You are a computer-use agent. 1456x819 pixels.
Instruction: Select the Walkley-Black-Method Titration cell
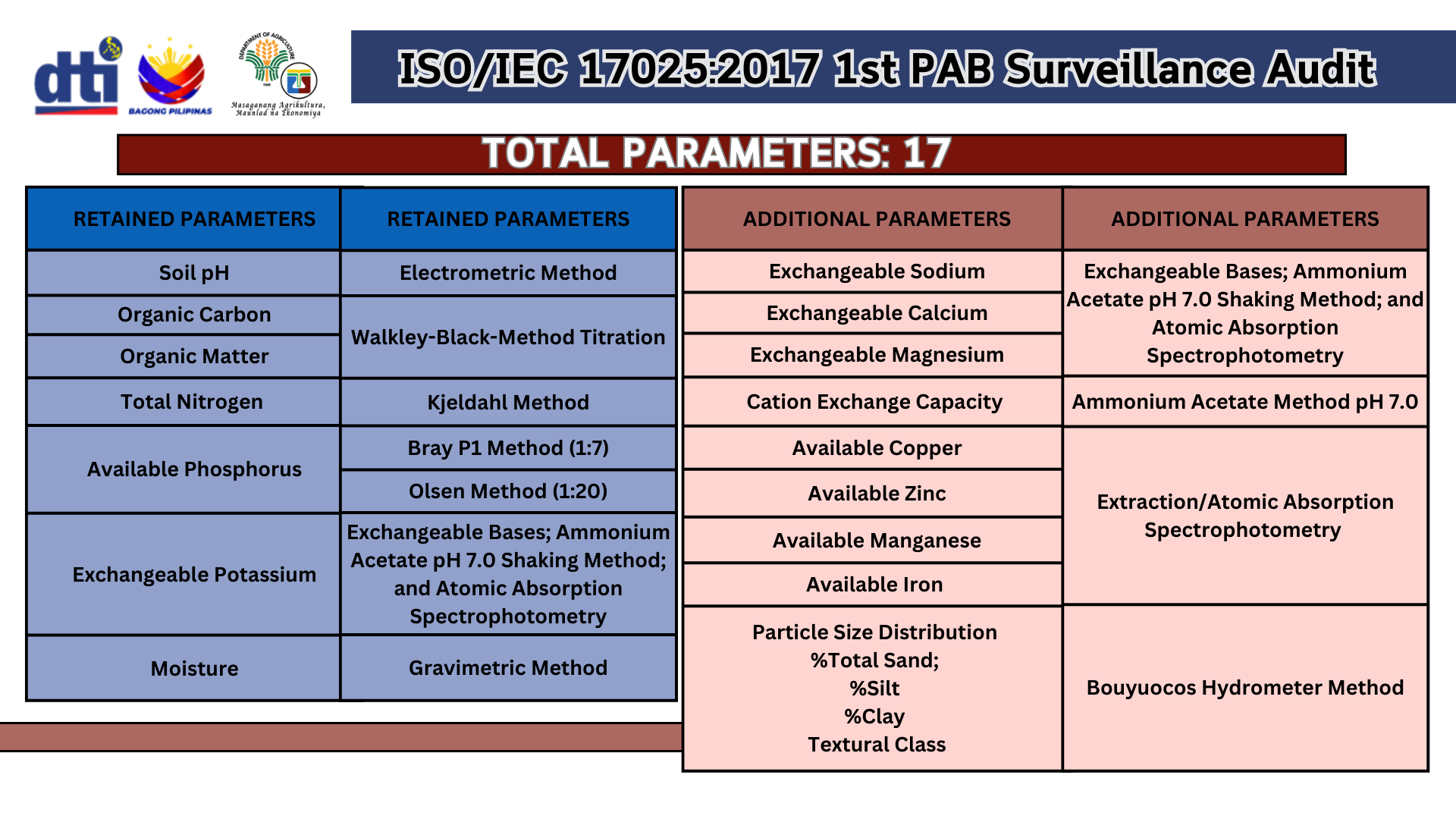tap(508, 337)
